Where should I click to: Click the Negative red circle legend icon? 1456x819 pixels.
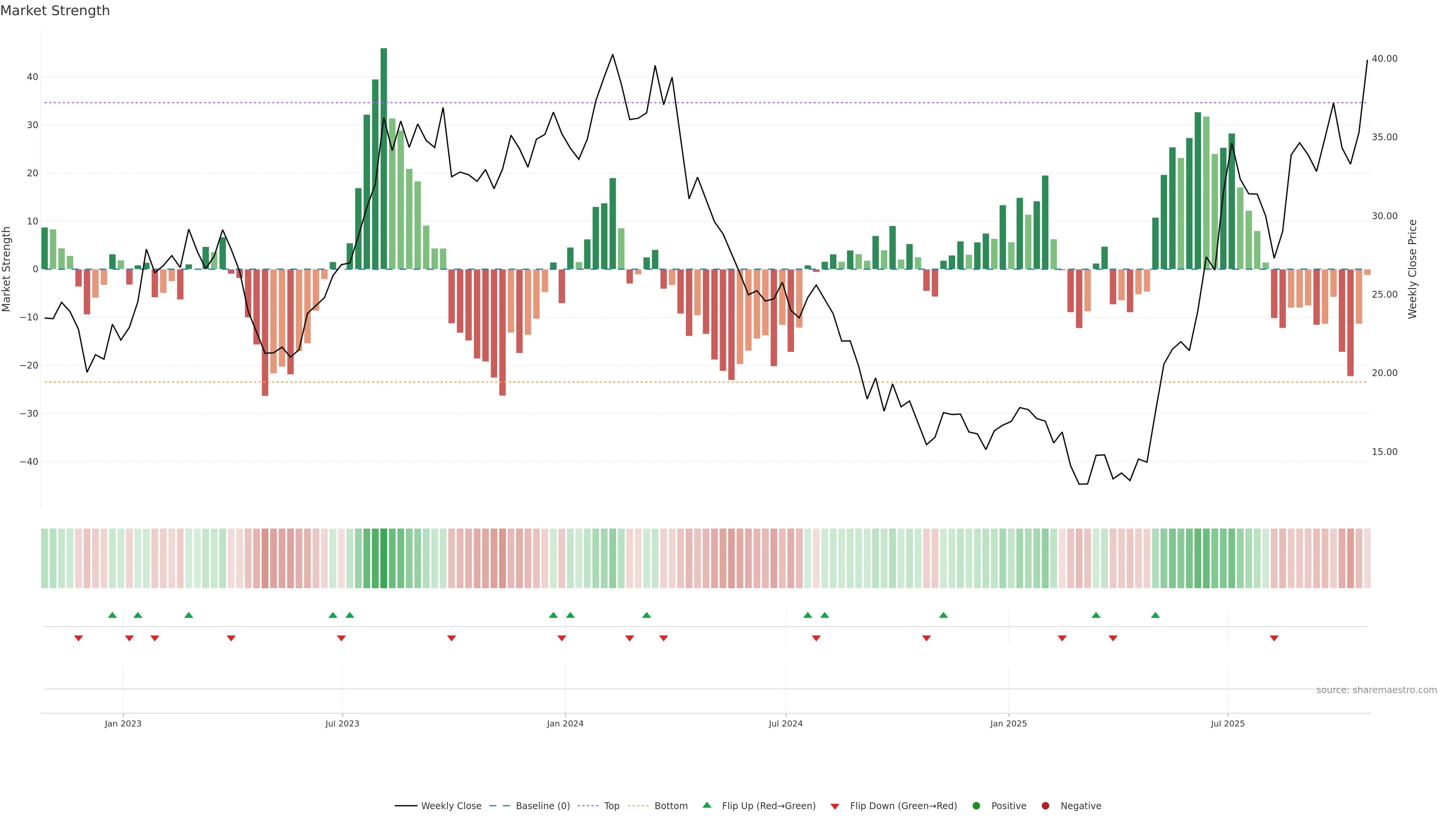tap(1045, 806)
